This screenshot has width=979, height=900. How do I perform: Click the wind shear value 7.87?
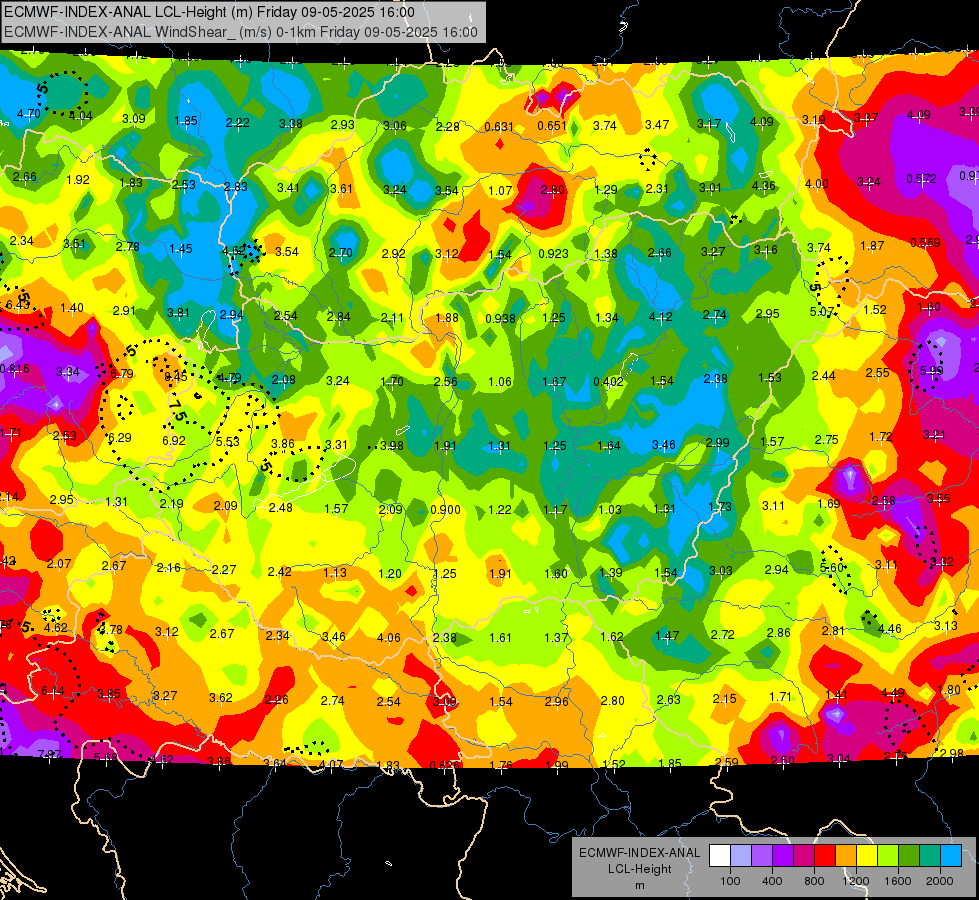point(49,754)
